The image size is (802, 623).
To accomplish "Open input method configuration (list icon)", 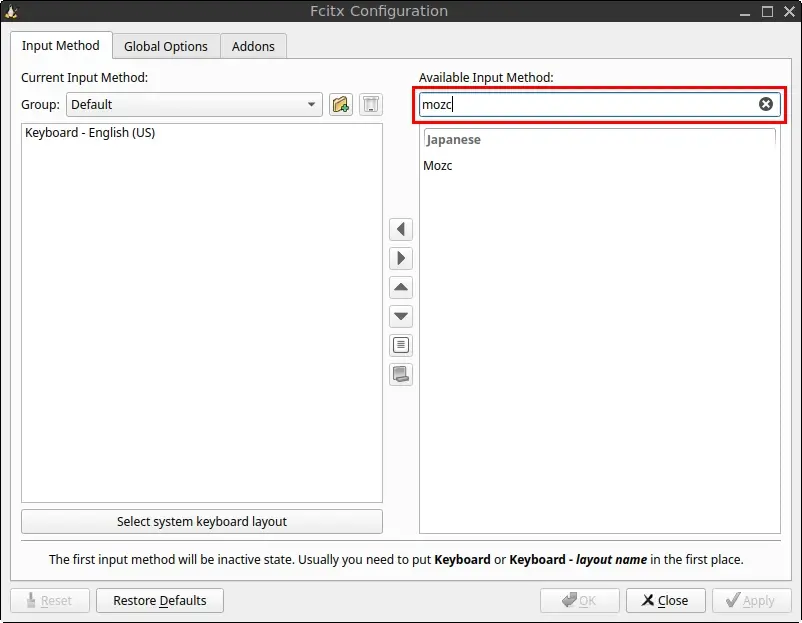I will 401,345.
